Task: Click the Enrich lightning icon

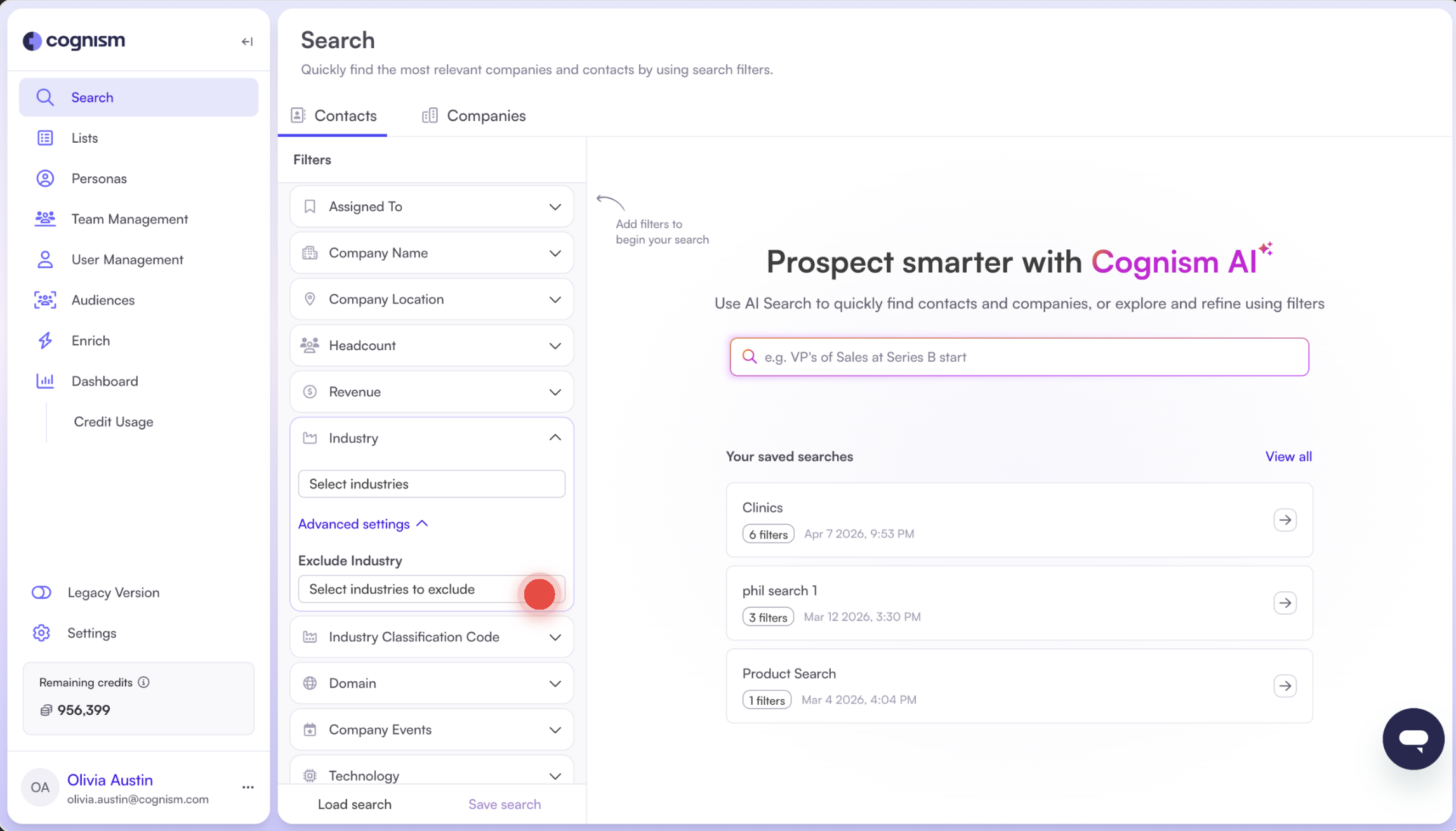Action: 45,341
